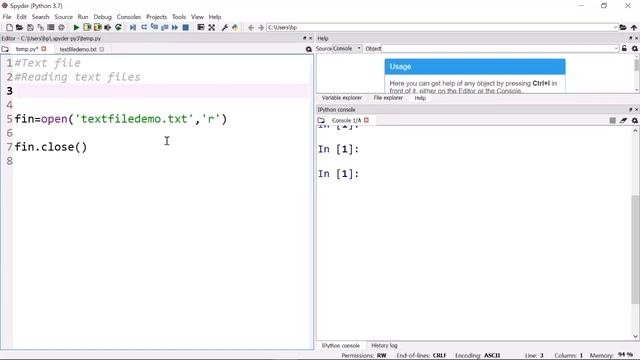Run the current cell icon
640x360 pixels.
click(x=87, y=27)
